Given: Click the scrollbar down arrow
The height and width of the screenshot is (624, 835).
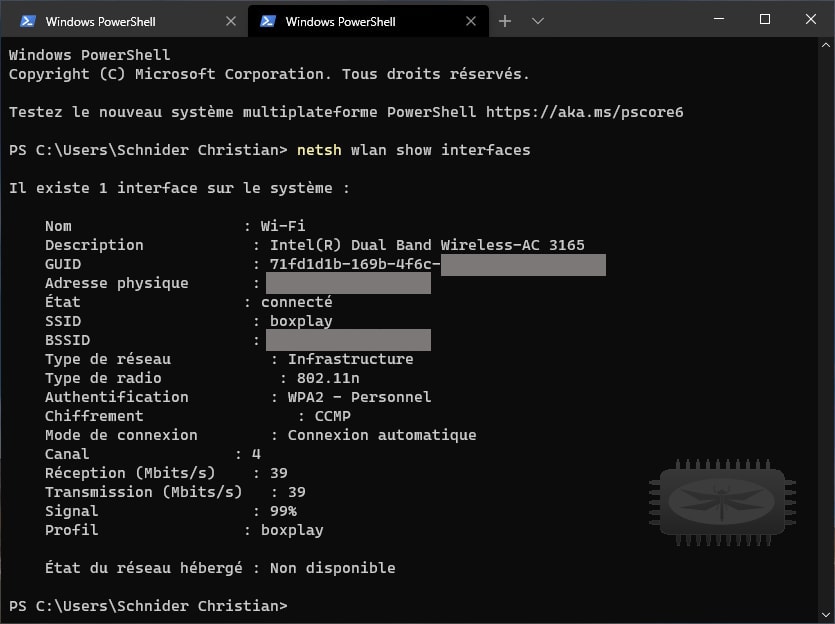Looking at the screenshot, I should [826, 615].
